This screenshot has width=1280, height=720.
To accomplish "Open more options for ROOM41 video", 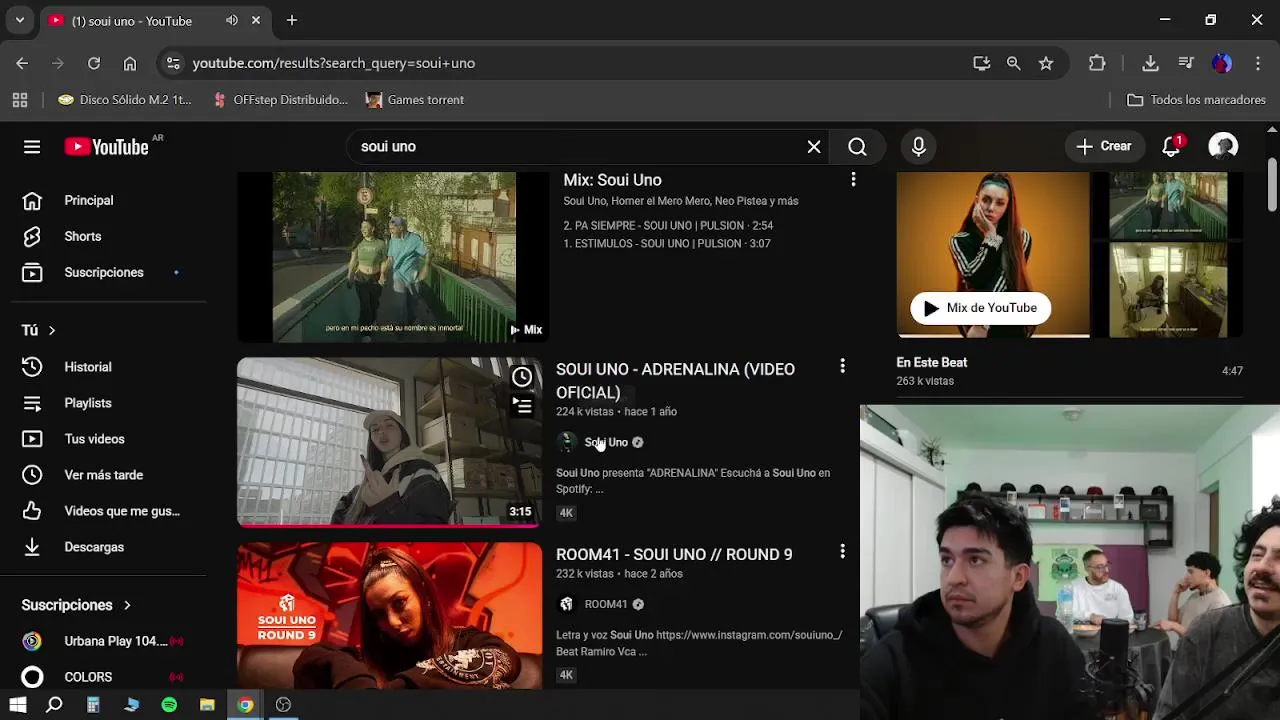I will coord(842,551).
